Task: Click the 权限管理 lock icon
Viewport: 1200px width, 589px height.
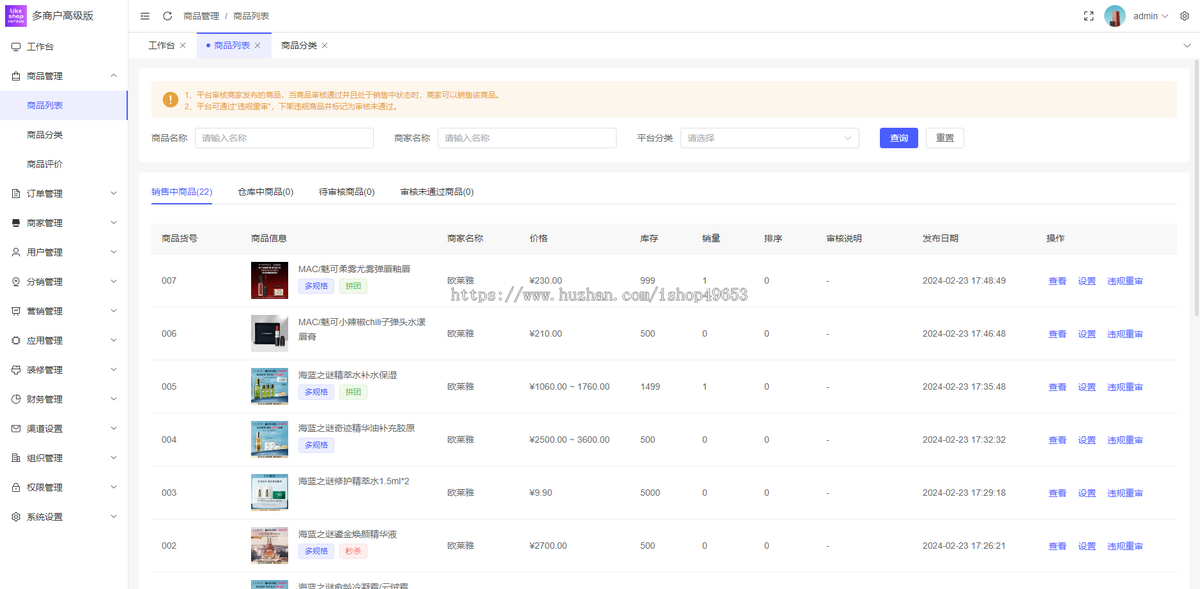Action: (15, 488)
